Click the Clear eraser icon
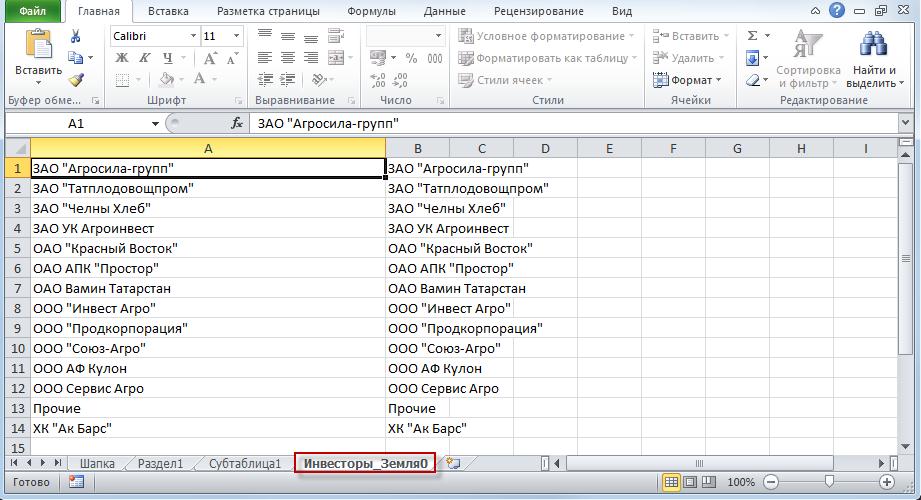Image resolution: width=921 pixels, height=500 pixels. pyautogui.click(x=753, y=80)
